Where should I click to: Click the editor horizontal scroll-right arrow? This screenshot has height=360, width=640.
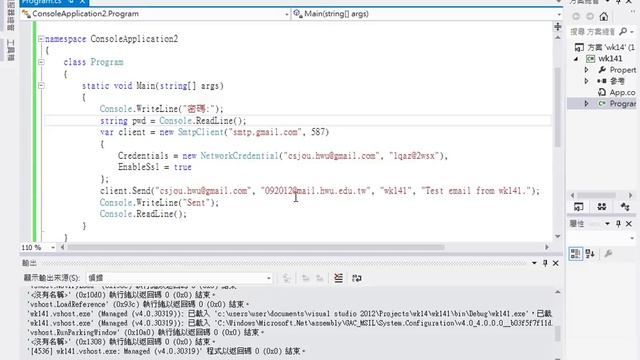(547, 247)
